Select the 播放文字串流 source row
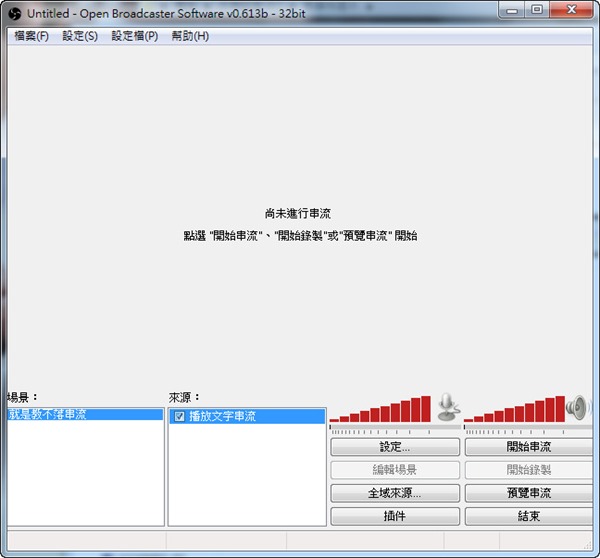Image resolution: width=600 pixels, height=558 pixels. tap(247, 416)
